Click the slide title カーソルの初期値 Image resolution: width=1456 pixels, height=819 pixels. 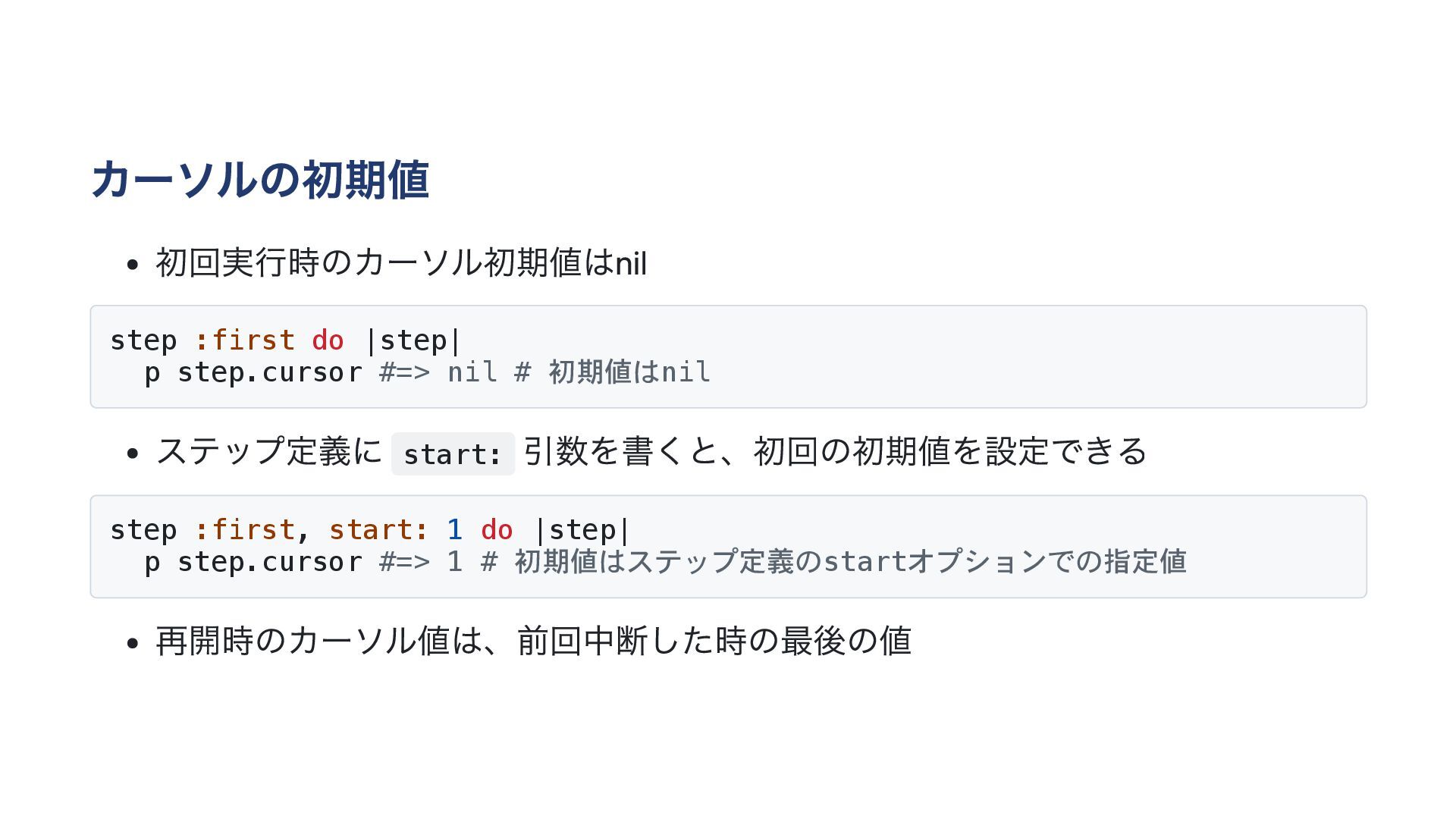(260, 180)
